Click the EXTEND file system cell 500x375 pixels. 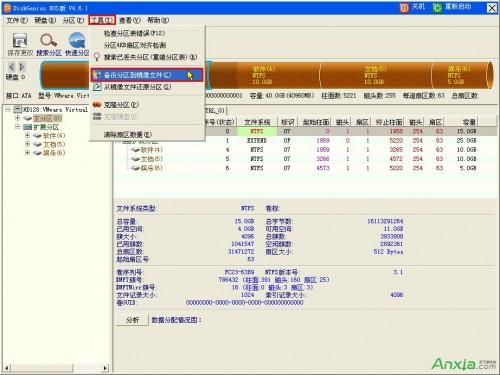point(257,141)
